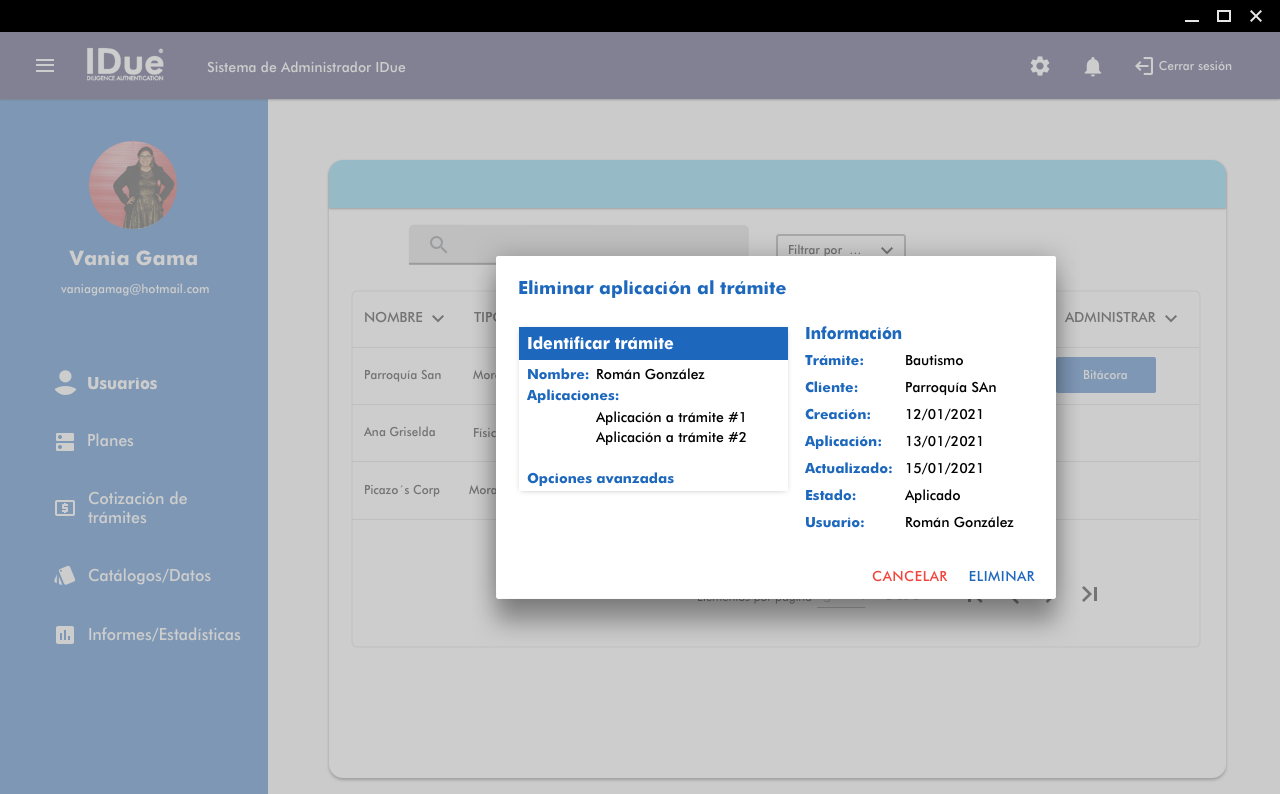Open the Planes sidebar section
This screenshot has width=1280, height=794.
tap(110, 441)
